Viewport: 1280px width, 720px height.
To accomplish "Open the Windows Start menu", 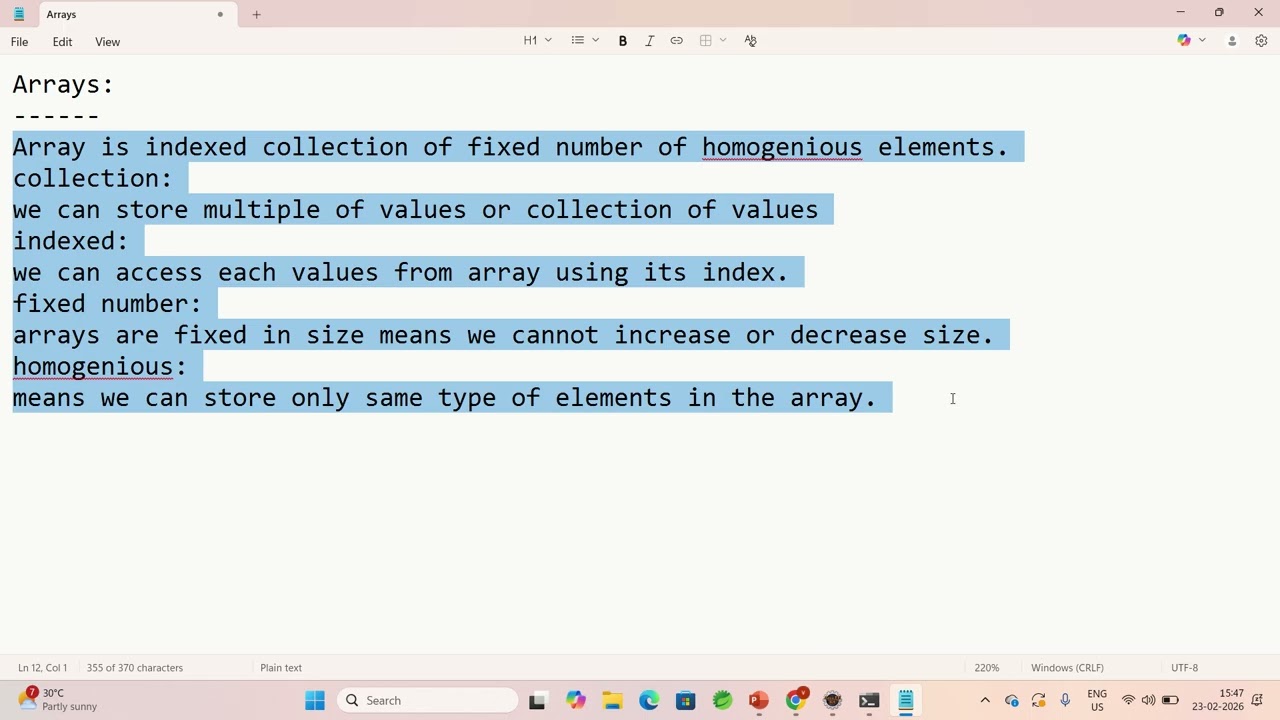I will pyautogui.click(x=315, y=700).
